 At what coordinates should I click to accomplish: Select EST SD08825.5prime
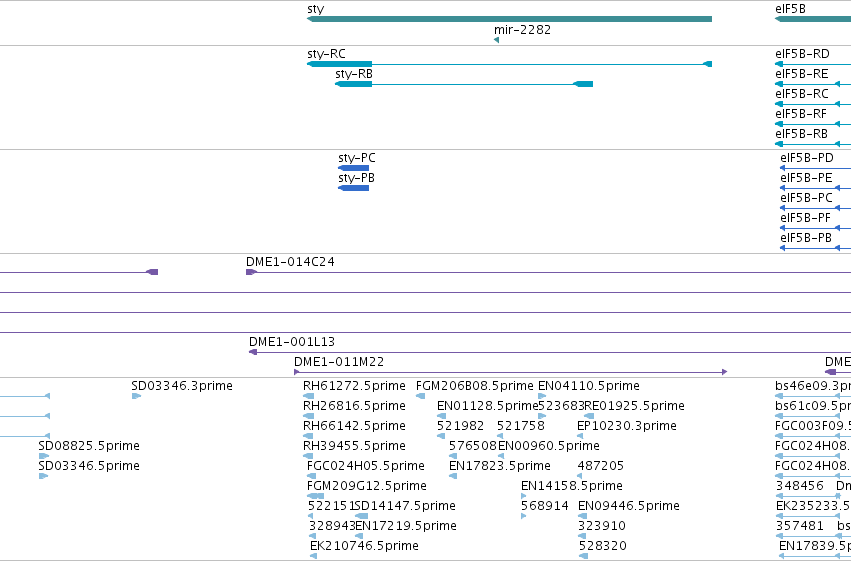coord(89,446)
